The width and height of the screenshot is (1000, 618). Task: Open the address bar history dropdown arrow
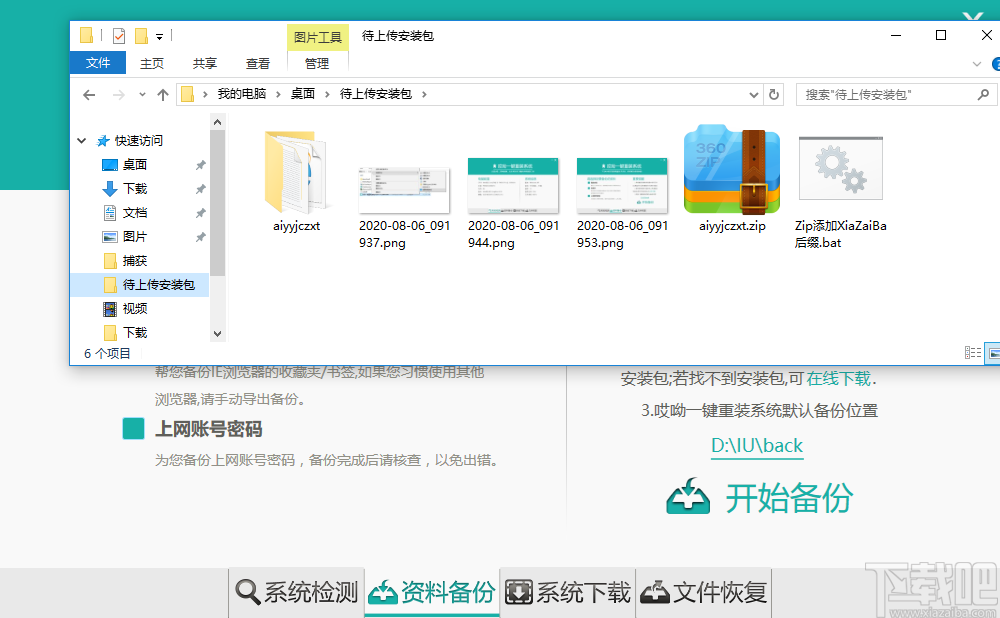755,94
